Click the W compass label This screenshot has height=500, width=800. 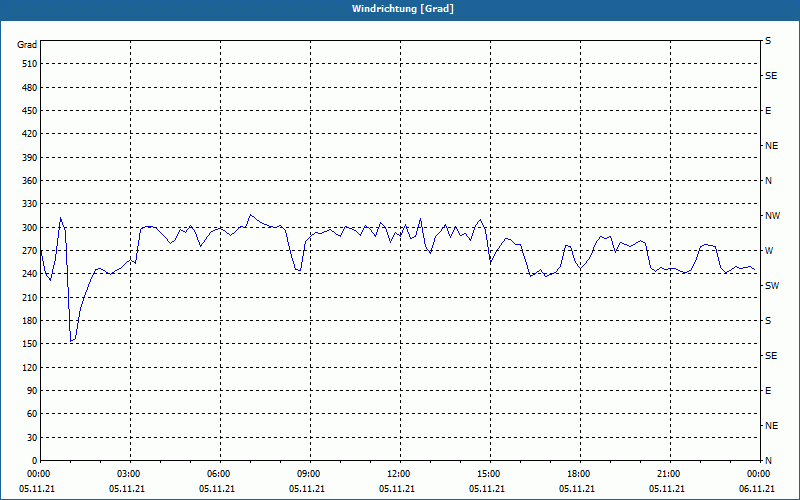(769, 251)
